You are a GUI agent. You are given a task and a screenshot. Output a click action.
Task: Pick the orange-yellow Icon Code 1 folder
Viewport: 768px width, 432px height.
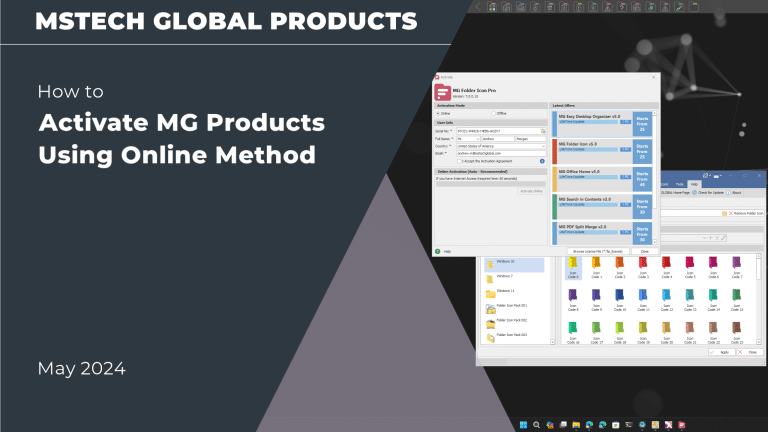[596, 267]
